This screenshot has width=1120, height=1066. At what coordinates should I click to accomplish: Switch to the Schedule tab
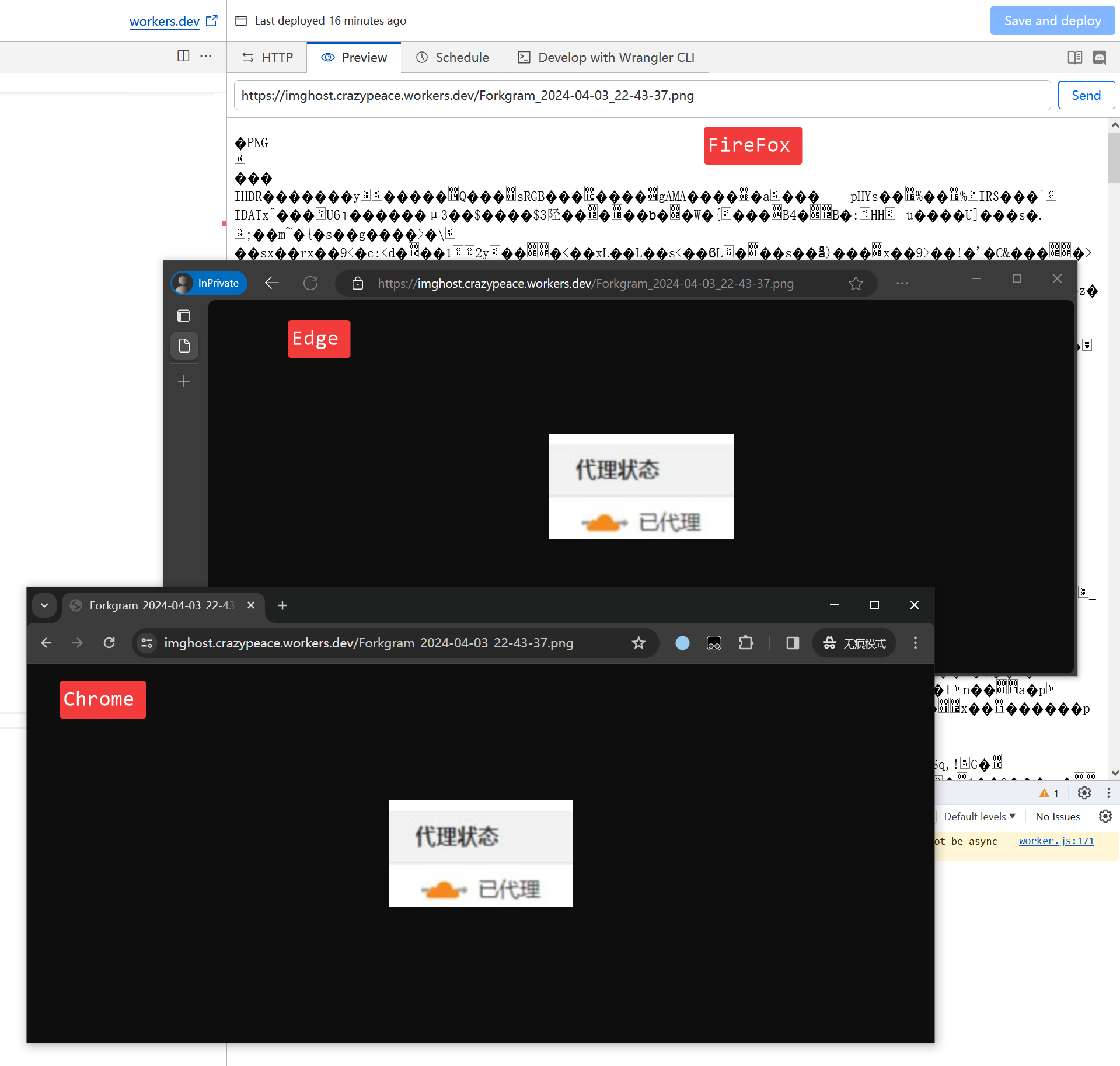tap(452, 57)
